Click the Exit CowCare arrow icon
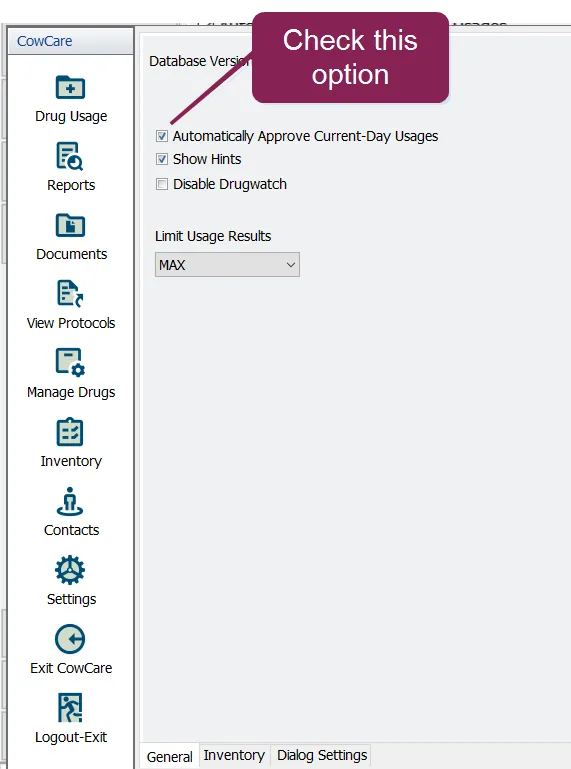The image size is (571, 769). point(70,639)
